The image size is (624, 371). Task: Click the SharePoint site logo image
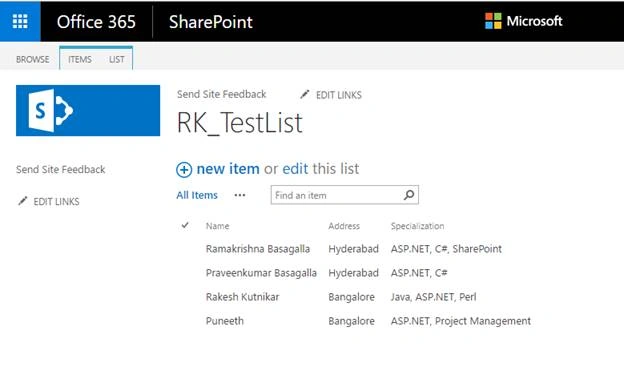[x=88, y=110]
